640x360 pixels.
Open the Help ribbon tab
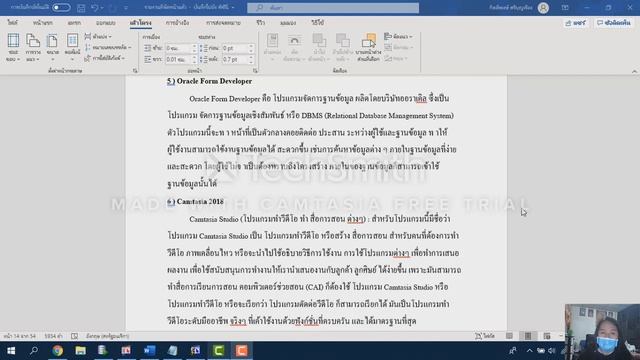pos(318,23)
